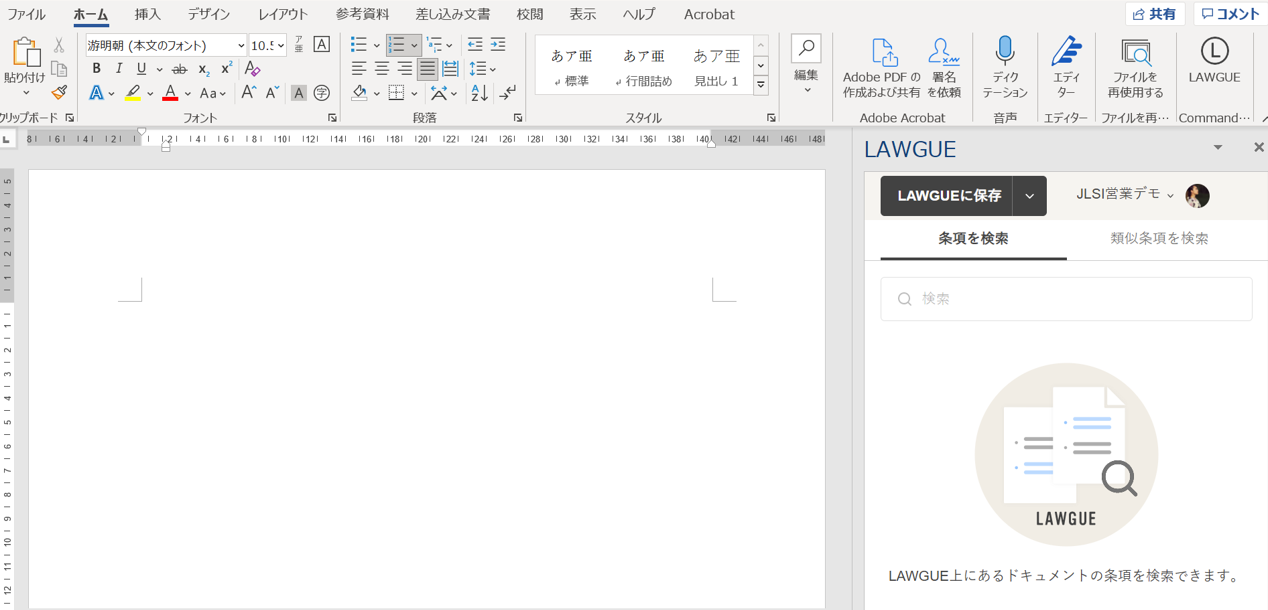Open the 挿入 ribbon tab
Image resolution: width=1268 pixels, height=610 pixels.
coord(147,14)
